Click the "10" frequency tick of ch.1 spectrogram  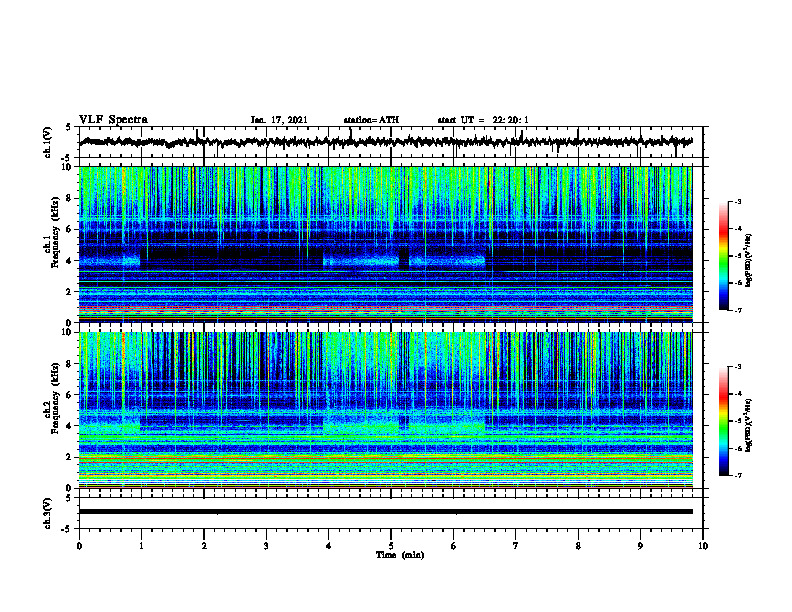pyautogui.click(x=69, y=167)
